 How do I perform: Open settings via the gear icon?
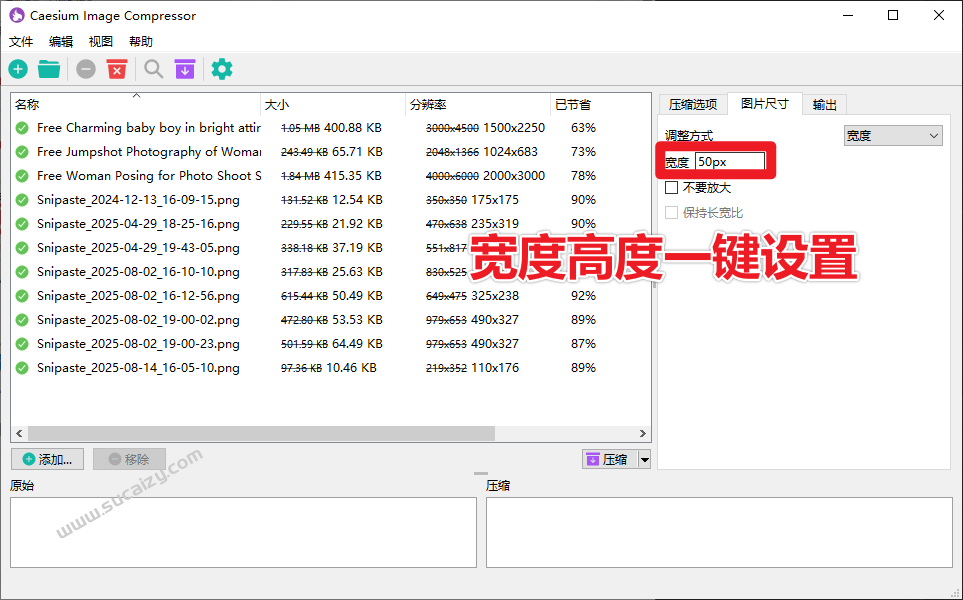click(x=221, y=69)
